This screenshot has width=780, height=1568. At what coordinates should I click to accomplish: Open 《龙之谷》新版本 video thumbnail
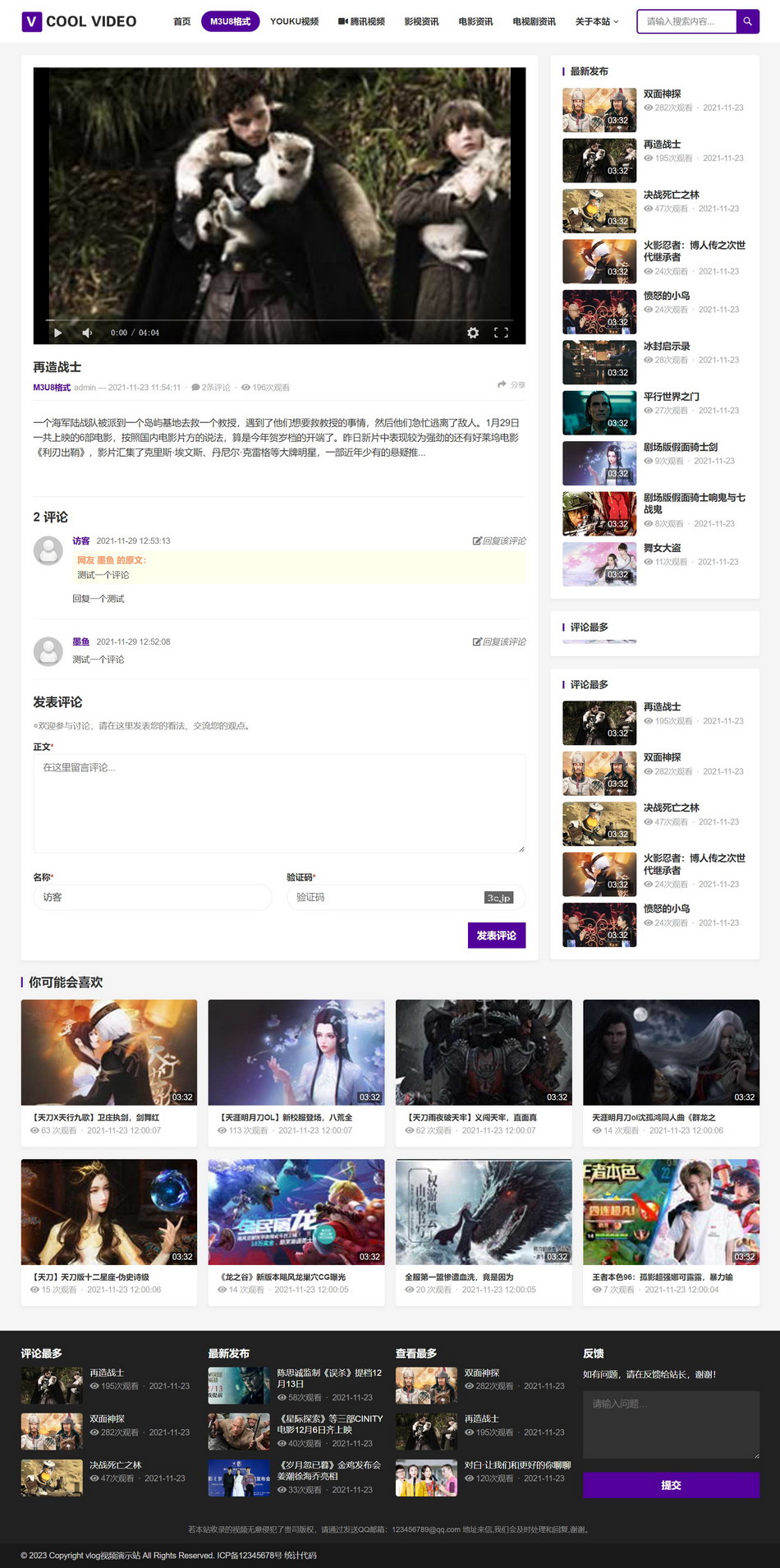[296, 1212]
